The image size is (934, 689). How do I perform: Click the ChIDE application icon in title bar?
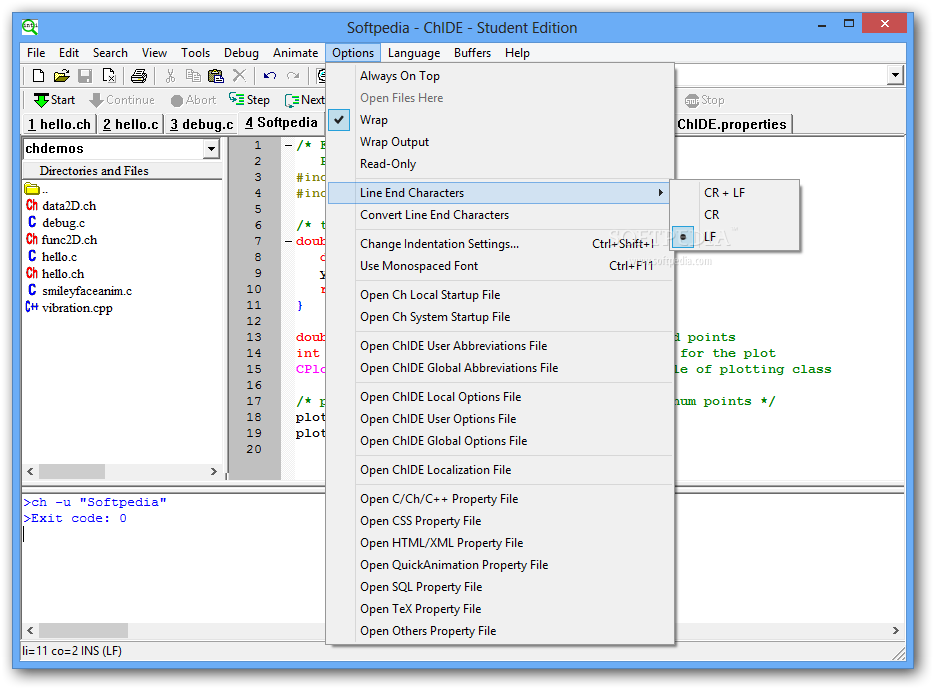pyautogui.click(x=30, y=27)
